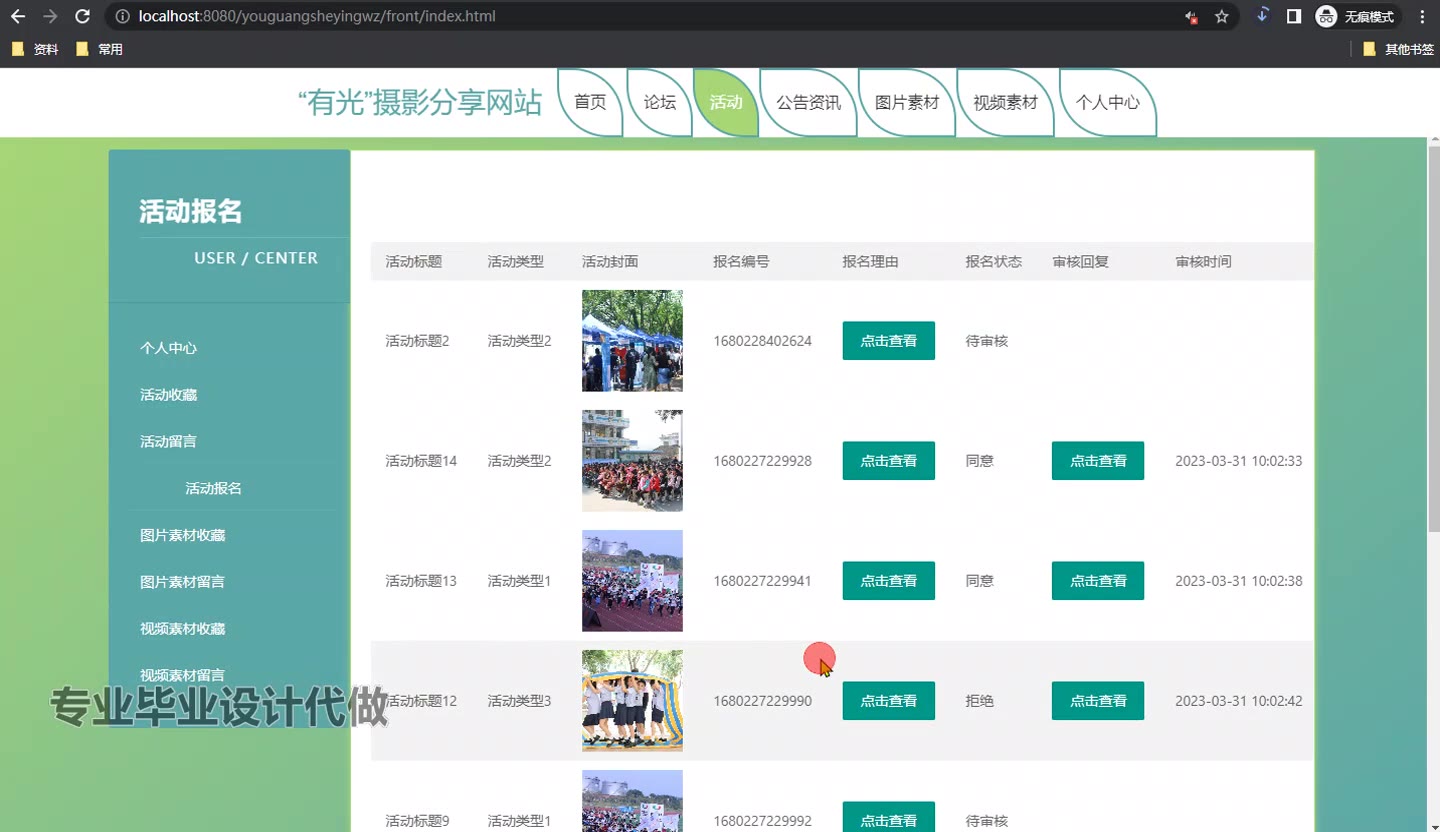This screenshot has width=1440, height=832.
Task: View 报名理由 for 活动标题12 via 点击查看
Action: coord(889,701)
